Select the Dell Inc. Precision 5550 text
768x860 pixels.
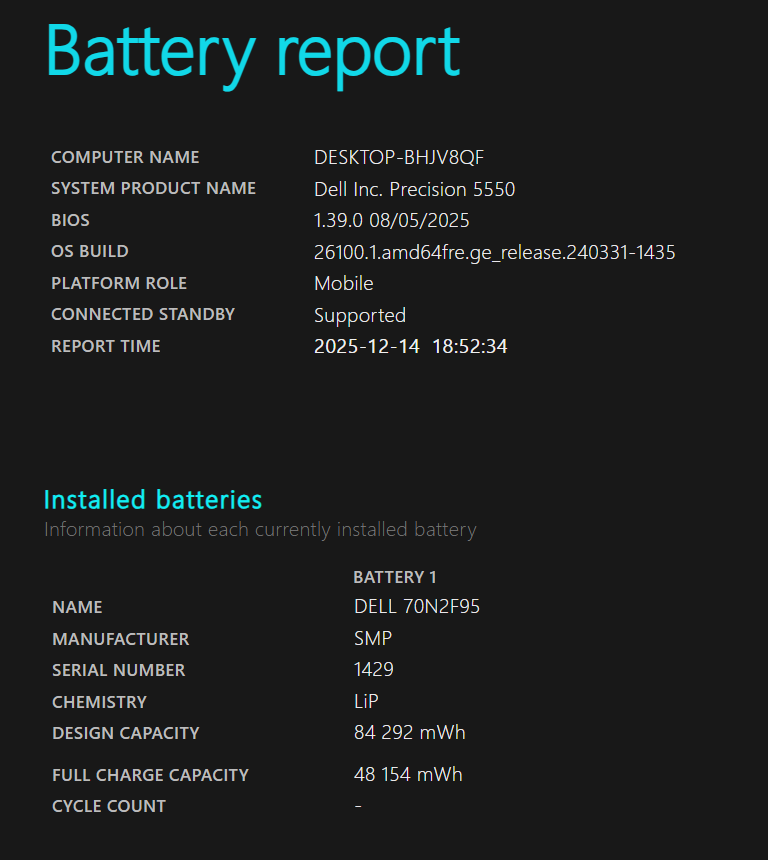(x=414, y=189)
